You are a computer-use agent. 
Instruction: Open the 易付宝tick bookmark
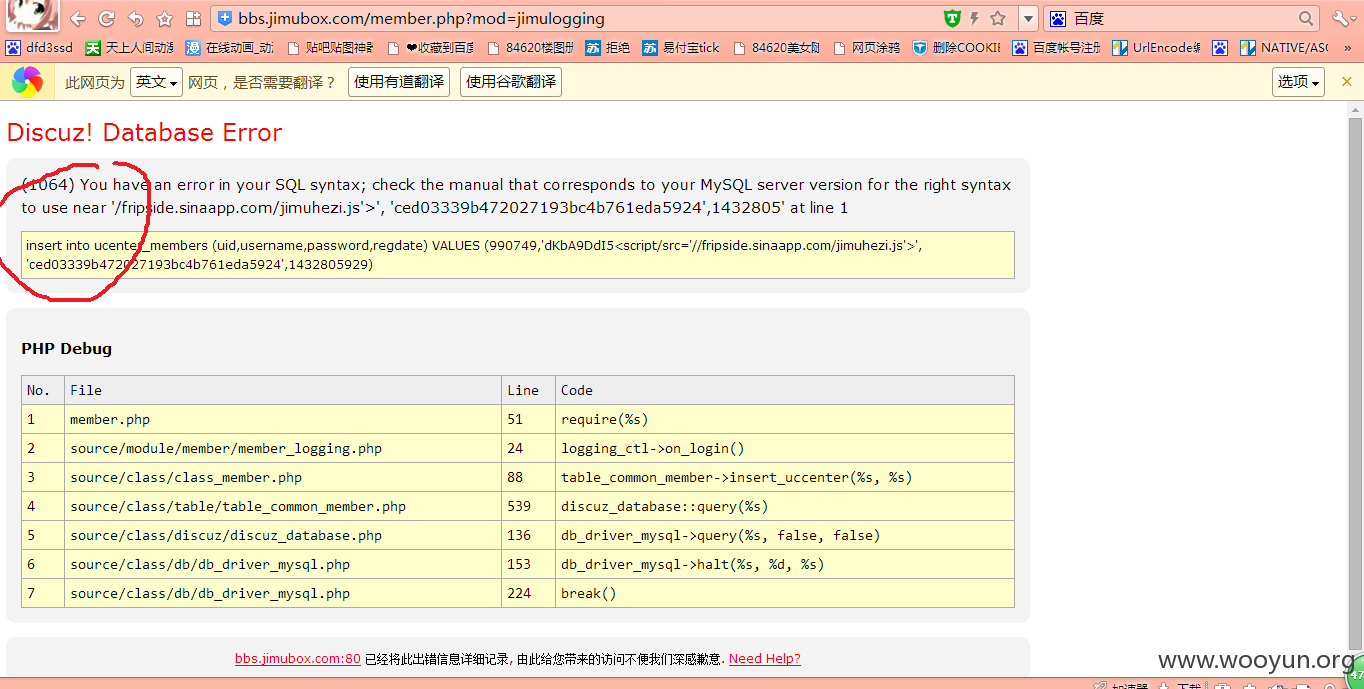[681, 47]
